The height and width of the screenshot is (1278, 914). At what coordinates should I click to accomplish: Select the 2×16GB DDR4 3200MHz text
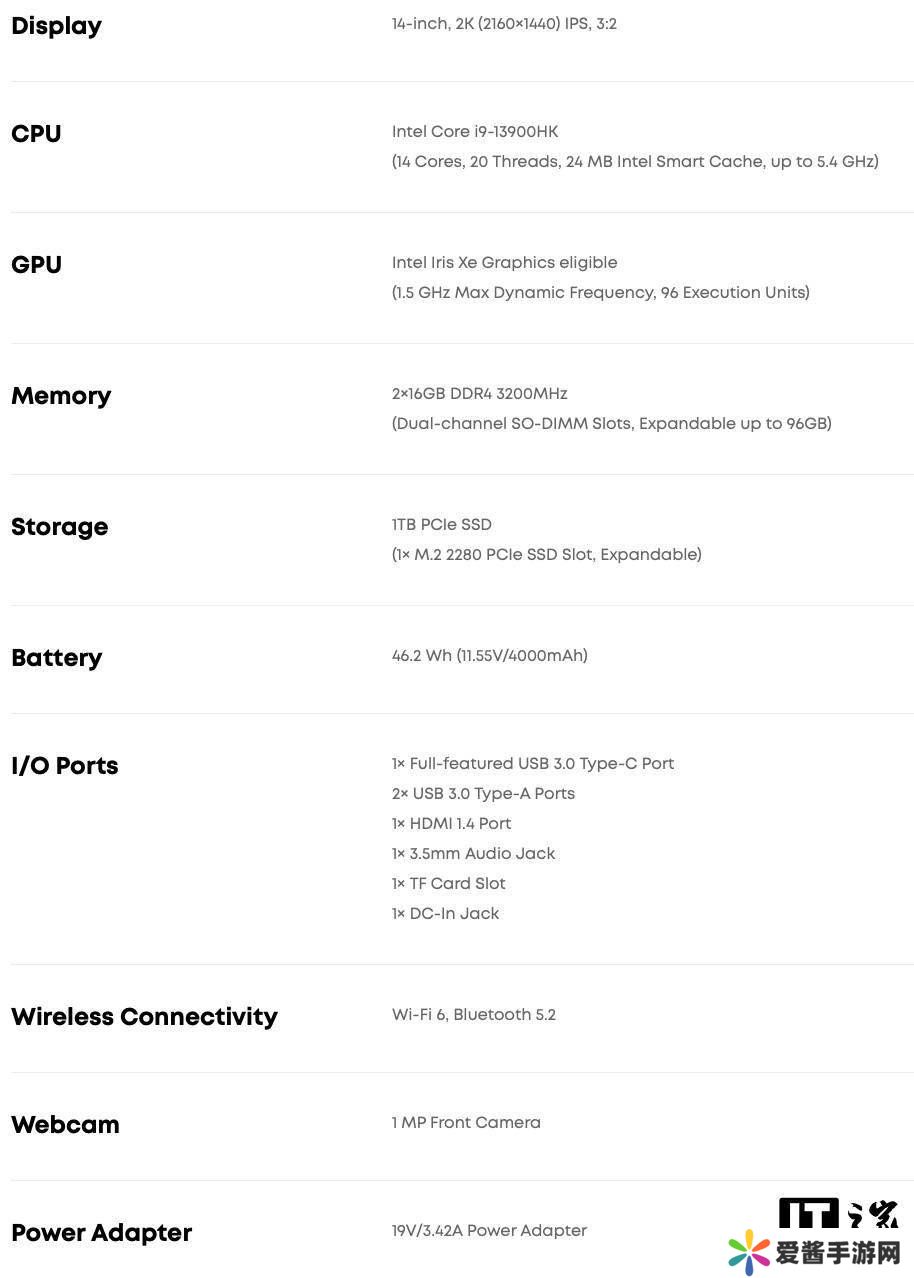click(x=479, y=394)
